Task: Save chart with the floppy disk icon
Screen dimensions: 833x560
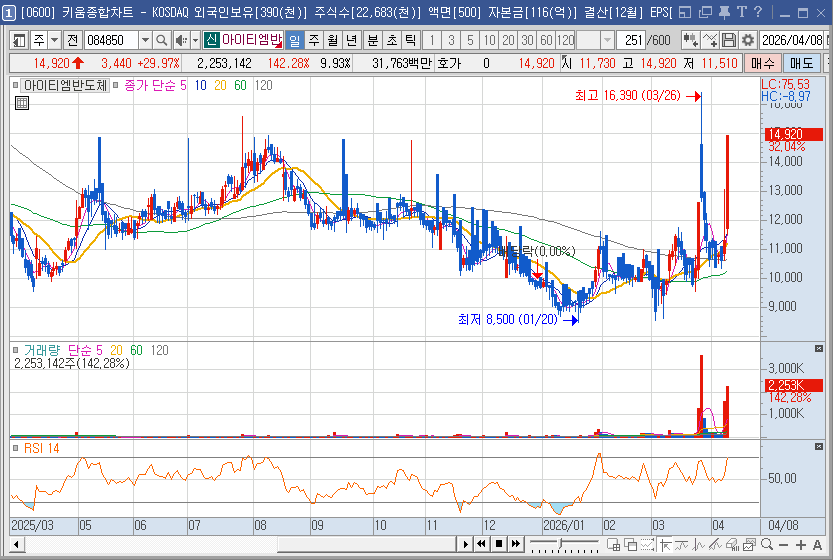Action: pyautogui.click(x=729, y=40)
